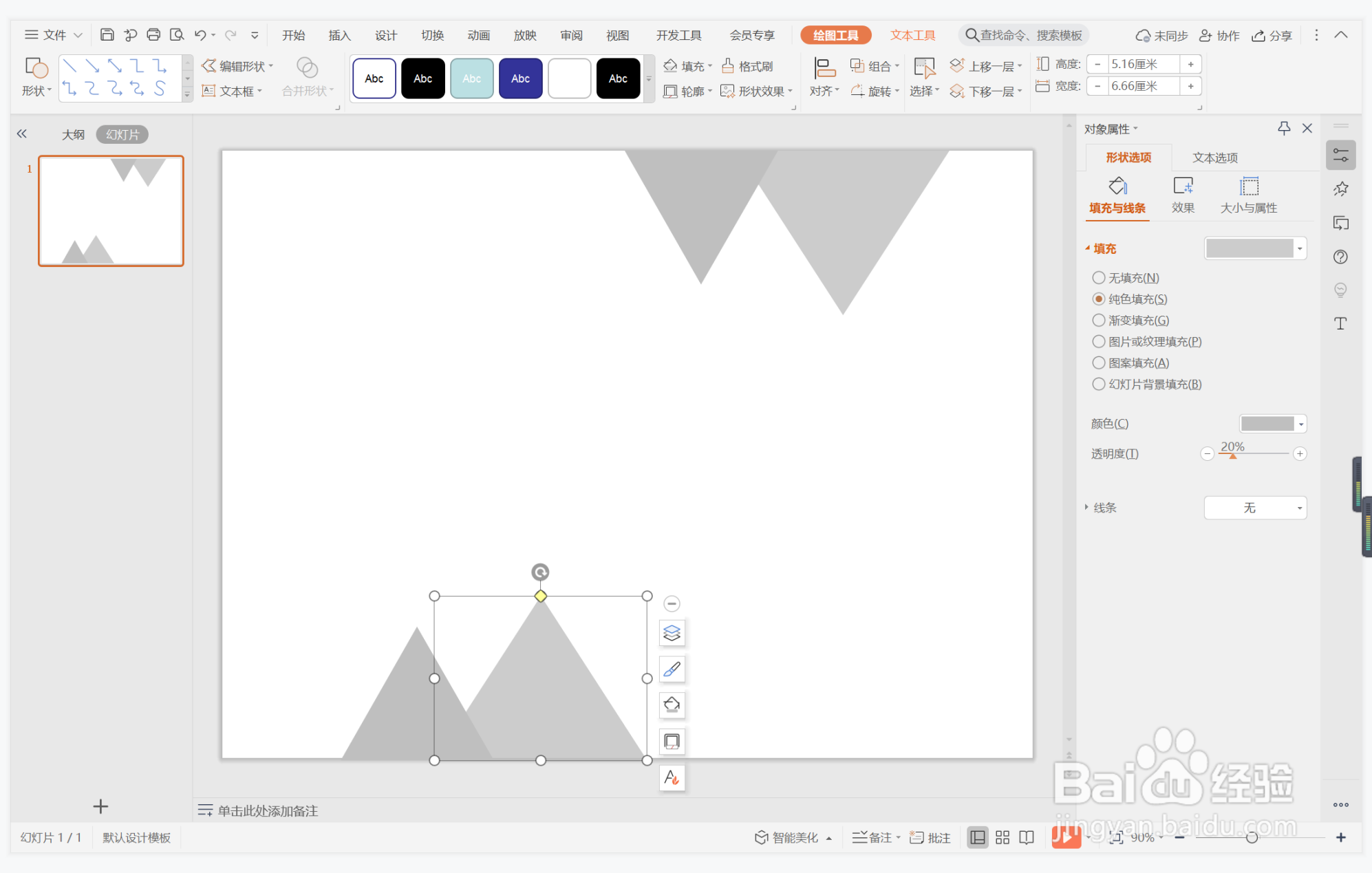Click the outline frame icon in the floating toolbar
1372x873 pixels.
[x=672, y=742]
